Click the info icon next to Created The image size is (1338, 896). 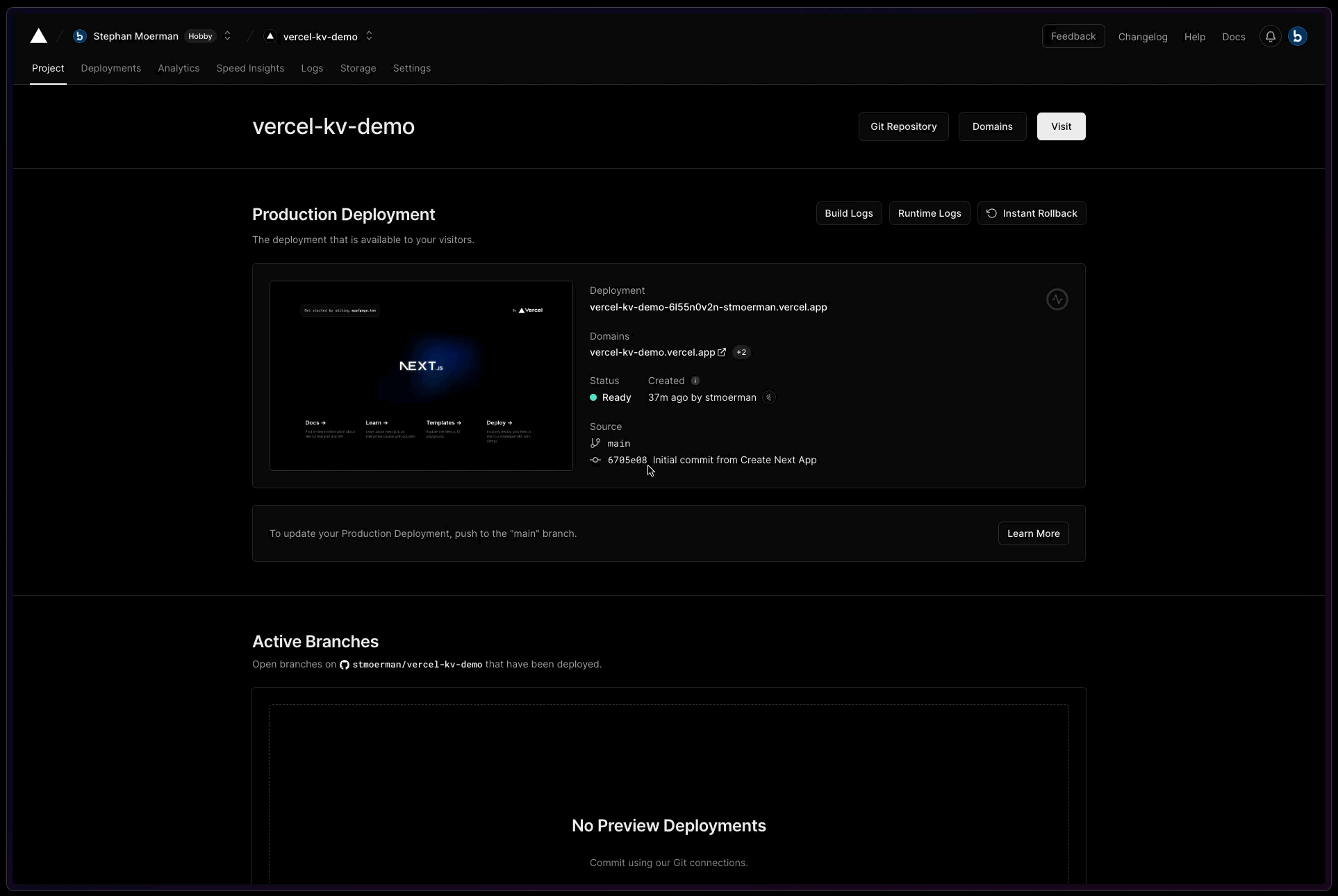[x=695, y=381]
